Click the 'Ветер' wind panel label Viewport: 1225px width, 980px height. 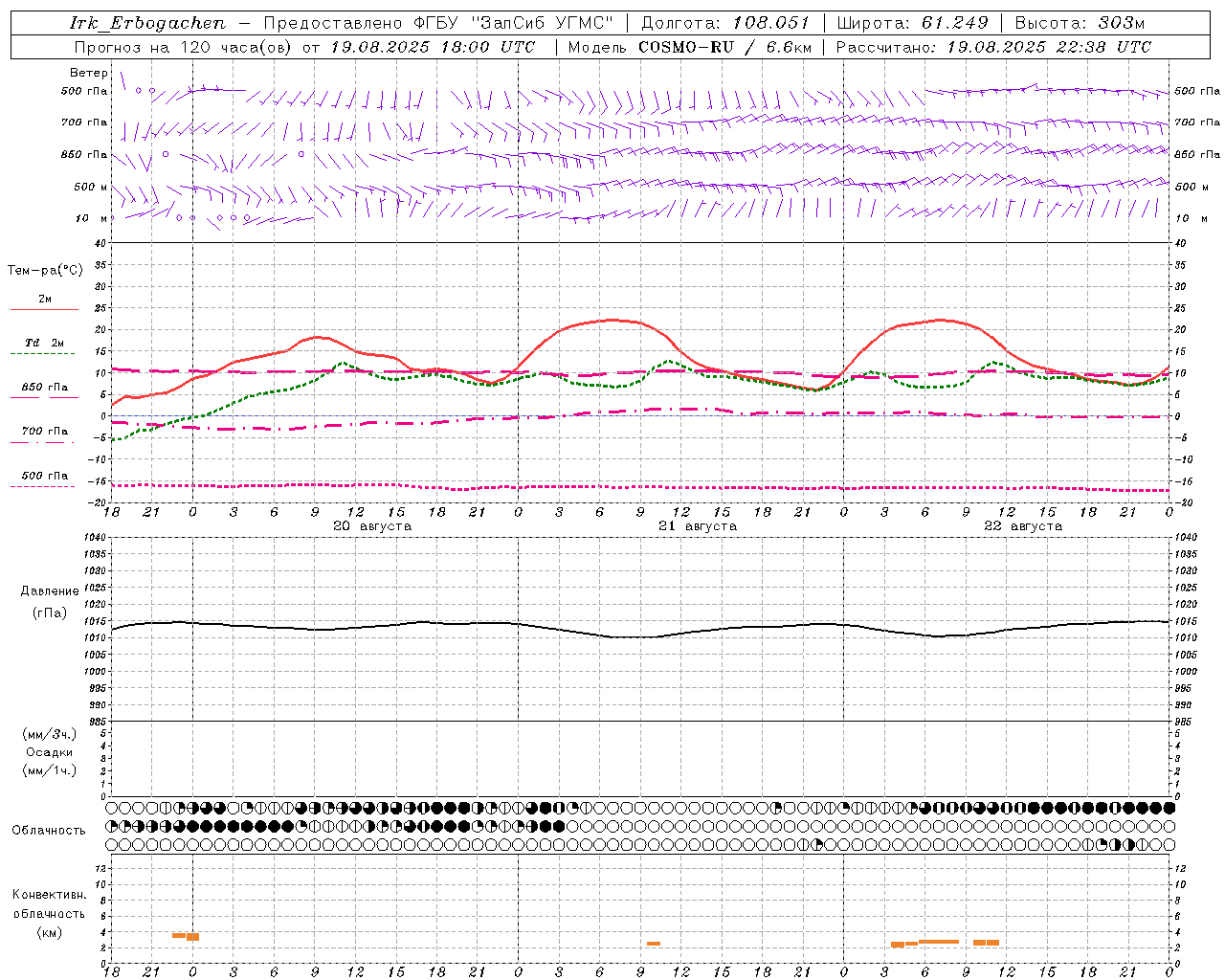89,73
